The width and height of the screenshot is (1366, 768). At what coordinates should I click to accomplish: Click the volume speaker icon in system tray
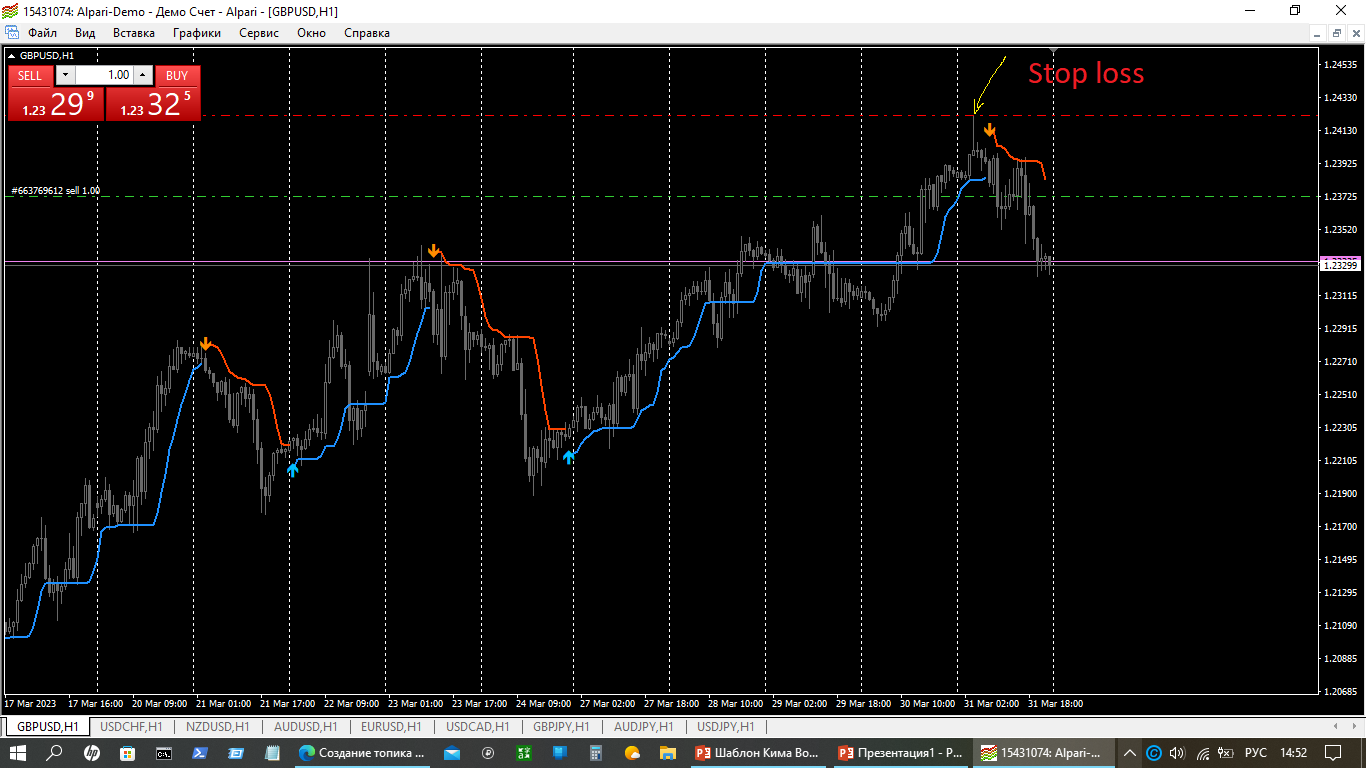point(1177,753)
